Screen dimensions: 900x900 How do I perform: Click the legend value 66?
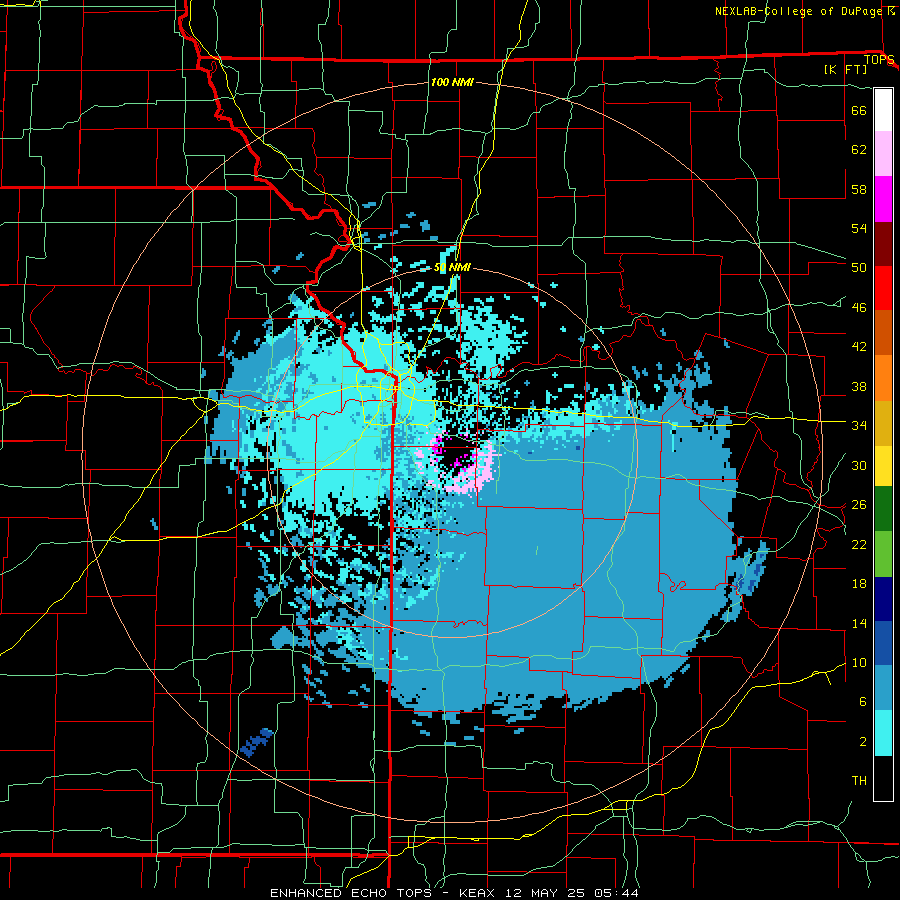(x=859, y=110)
